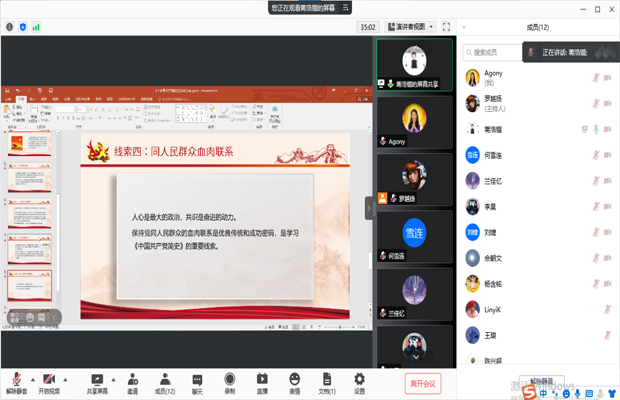The image size is (620, 400).
Task: Open meeting 设置 settings
Action: (x=359, y=379)
